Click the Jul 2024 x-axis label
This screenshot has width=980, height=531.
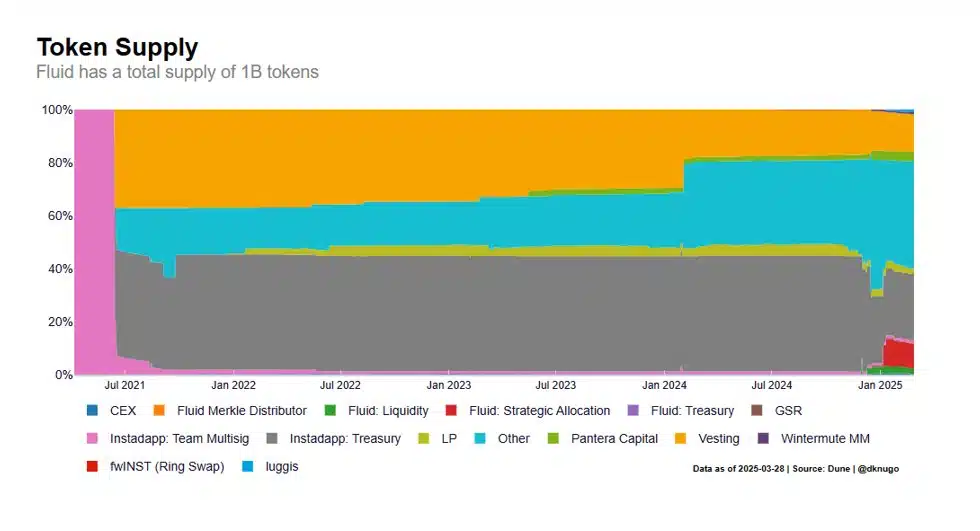point(771,385)
